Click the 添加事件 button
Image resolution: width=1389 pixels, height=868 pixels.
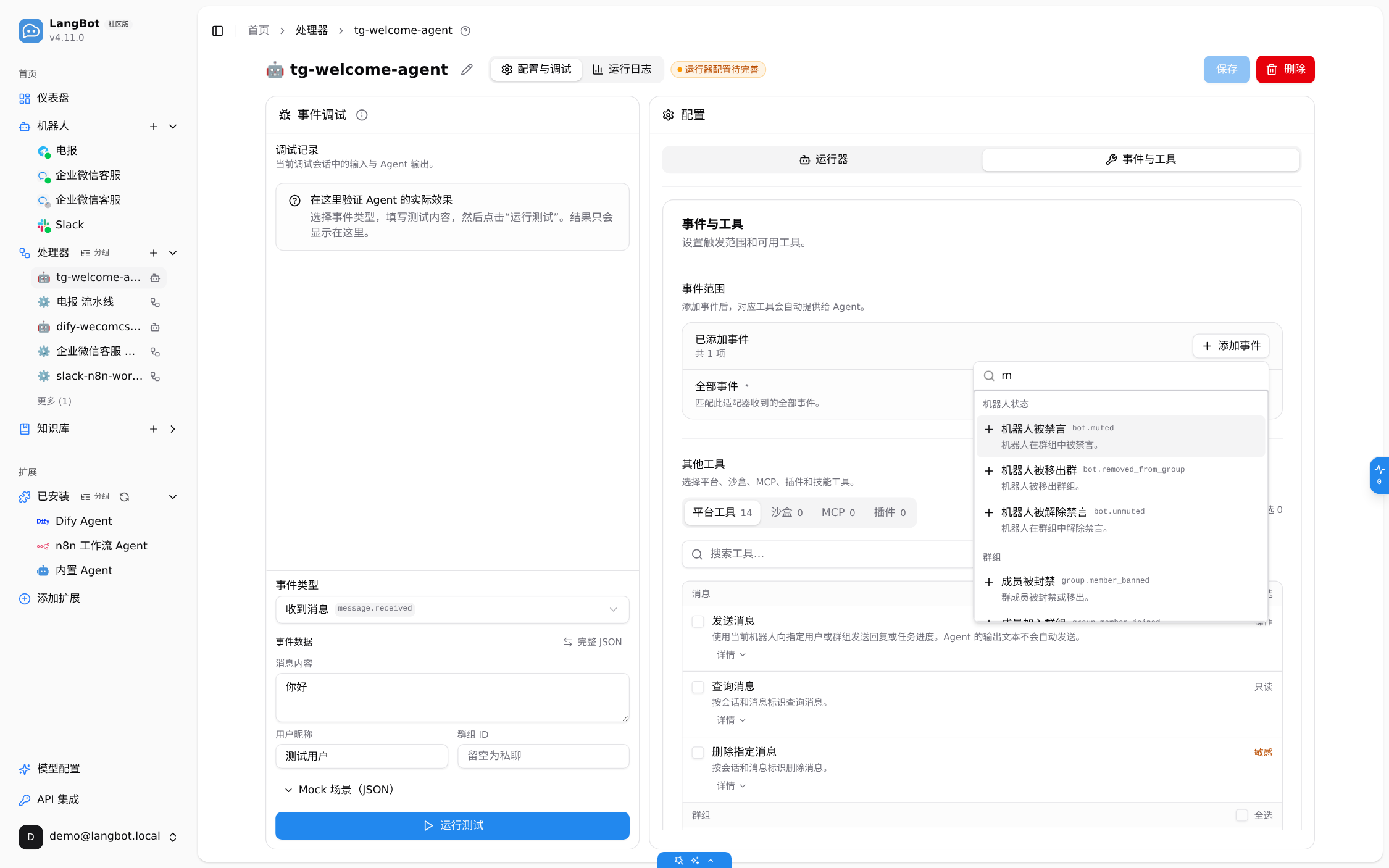[x=1231, y=346]
